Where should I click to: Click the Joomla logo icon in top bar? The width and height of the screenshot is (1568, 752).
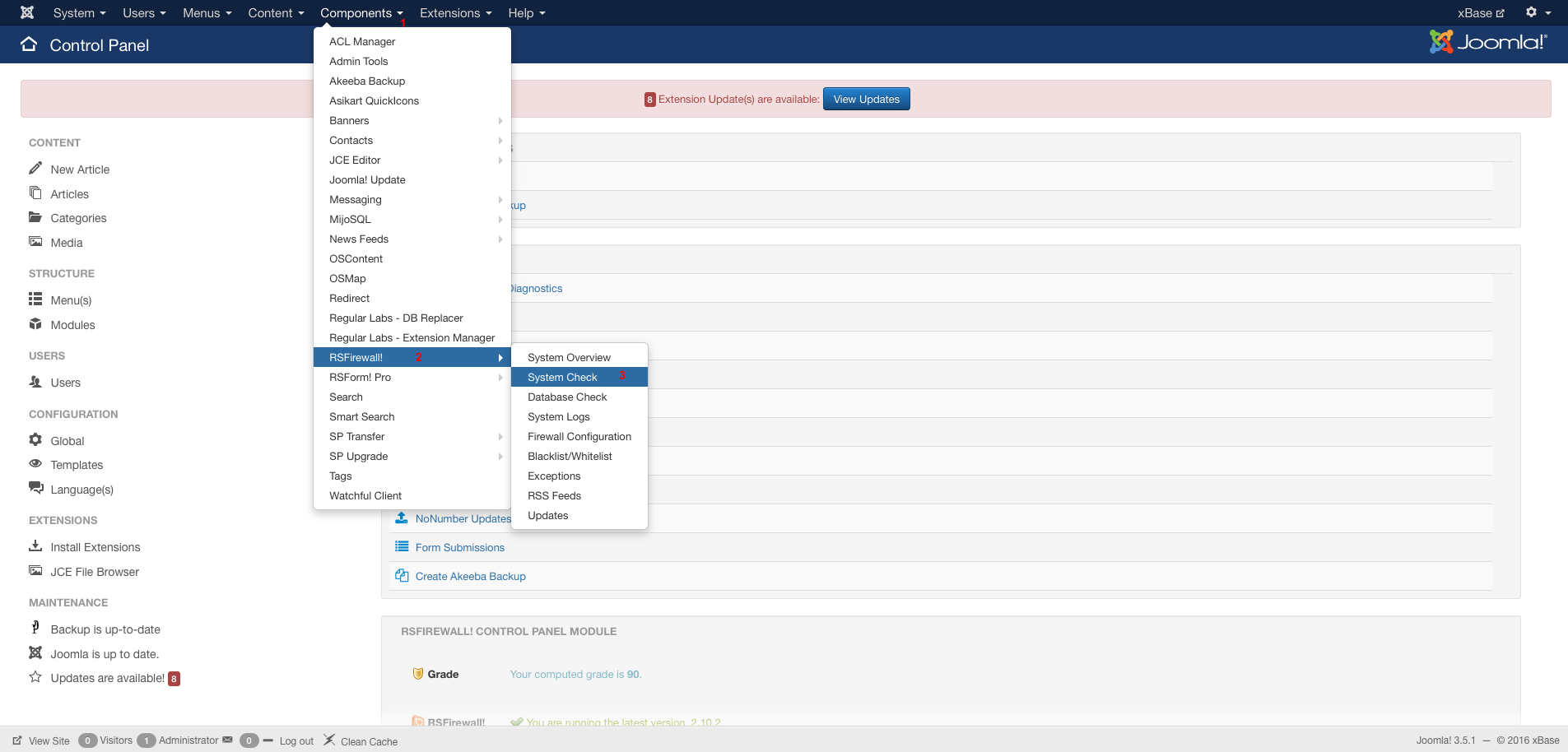click(27, 12)
